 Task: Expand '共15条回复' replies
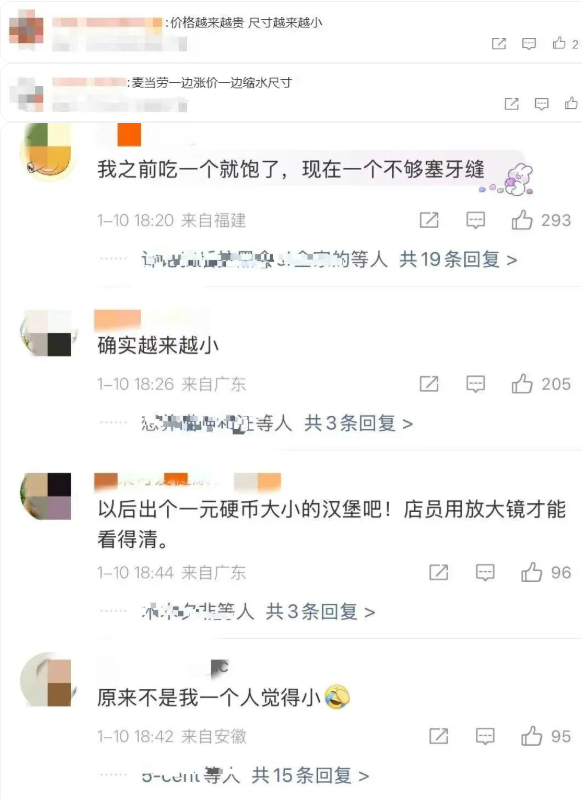click(x=310, y=775)
